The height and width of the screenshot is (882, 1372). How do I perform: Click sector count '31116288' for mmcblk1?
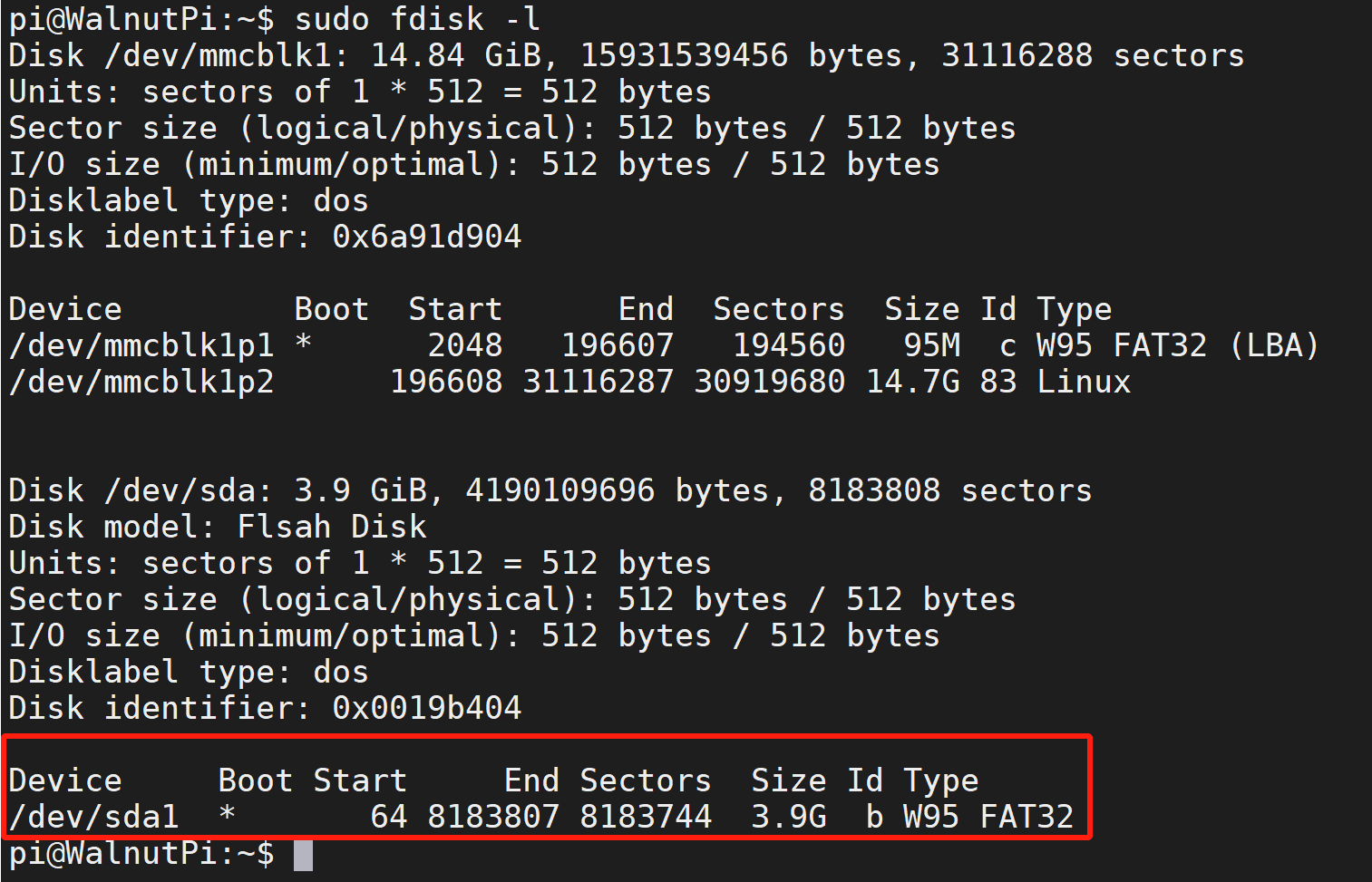tap(1017, 55)
